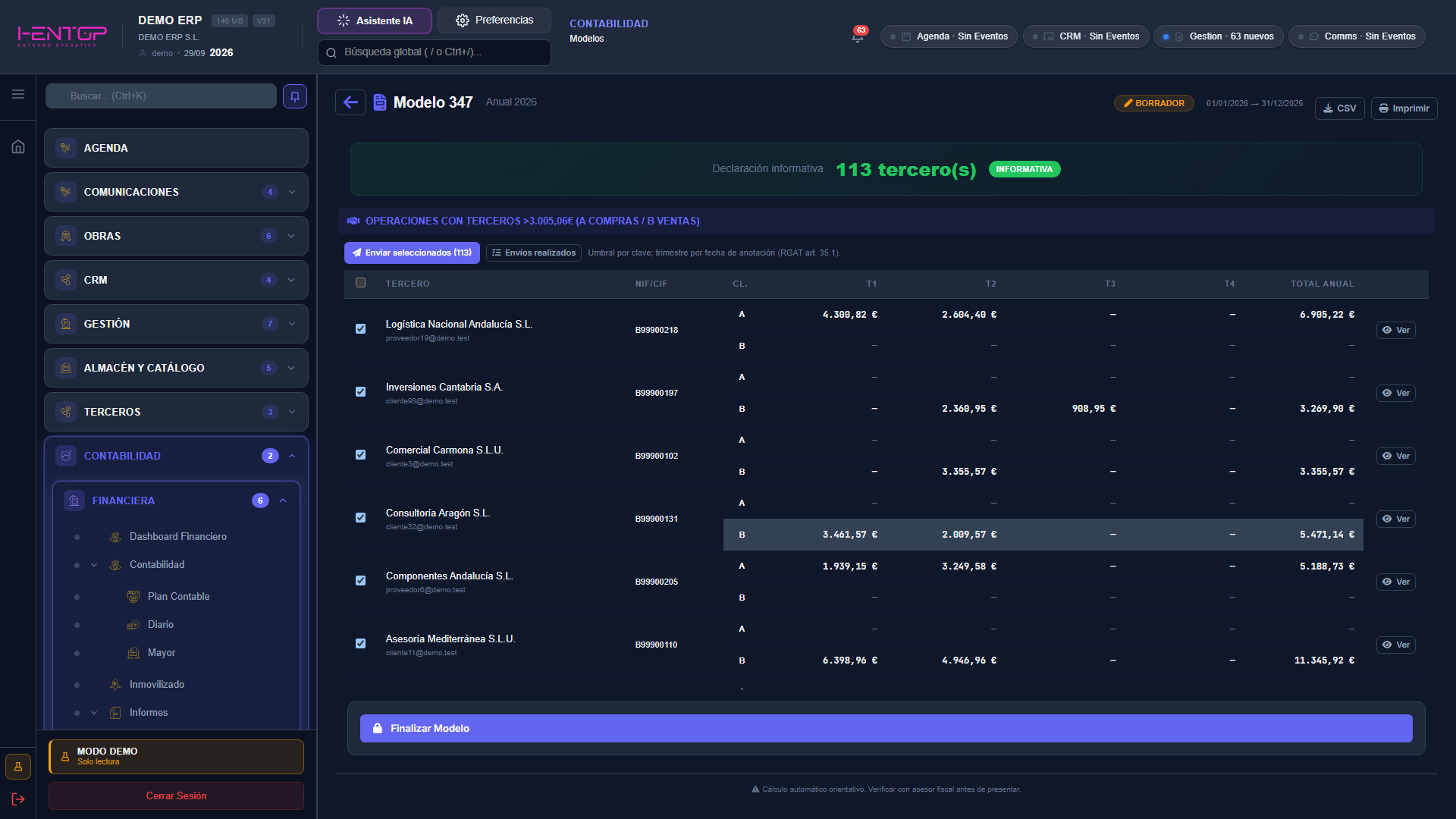The height and width of the screenshot is (819, 1456).
Task: Open the notifications bell with 63 badge
Action: pyautogui.click(x=858, y=36)
